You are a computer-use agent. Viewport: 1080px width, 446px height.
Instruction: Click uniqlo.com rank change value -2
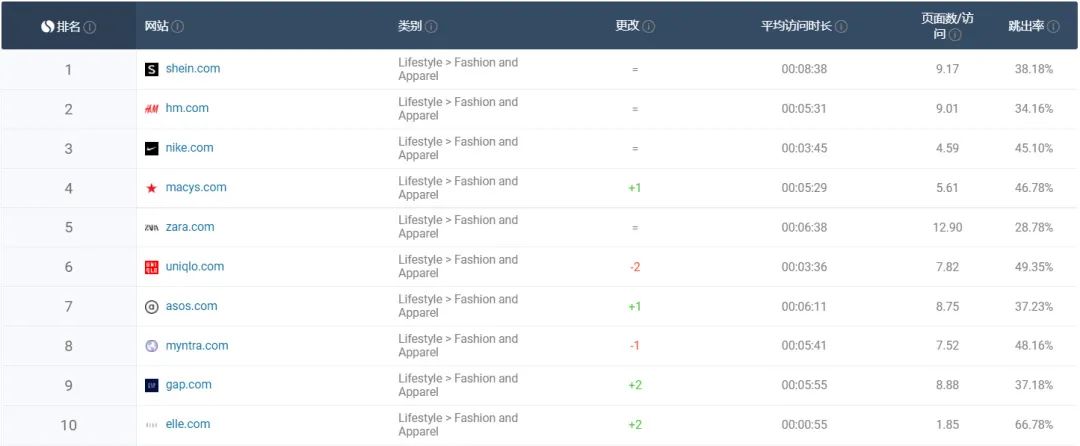tap(635, 267)
